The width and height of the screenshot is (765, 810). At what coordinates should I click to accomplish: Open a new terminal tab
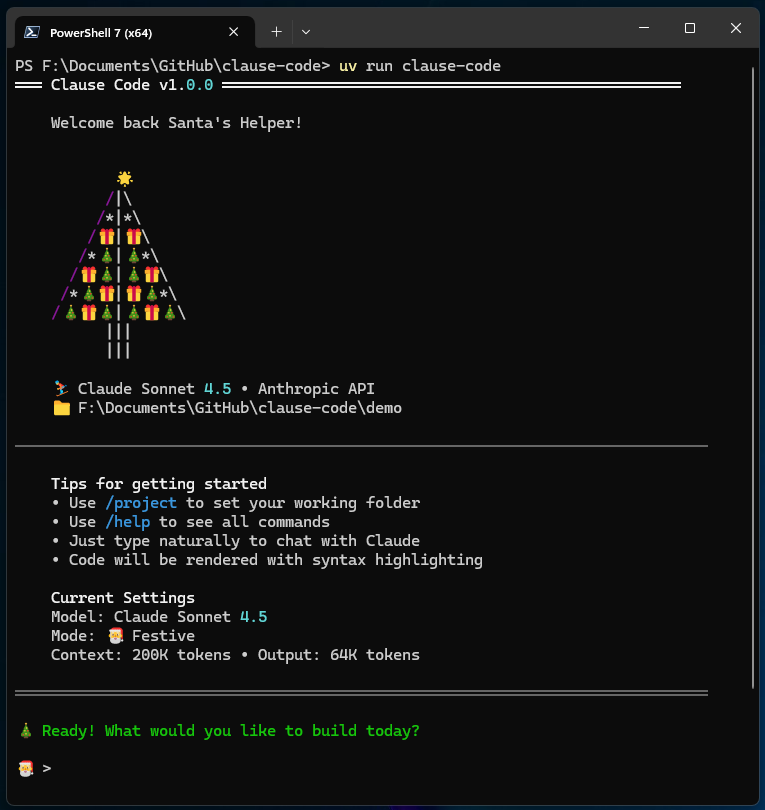tap(276, 32)
